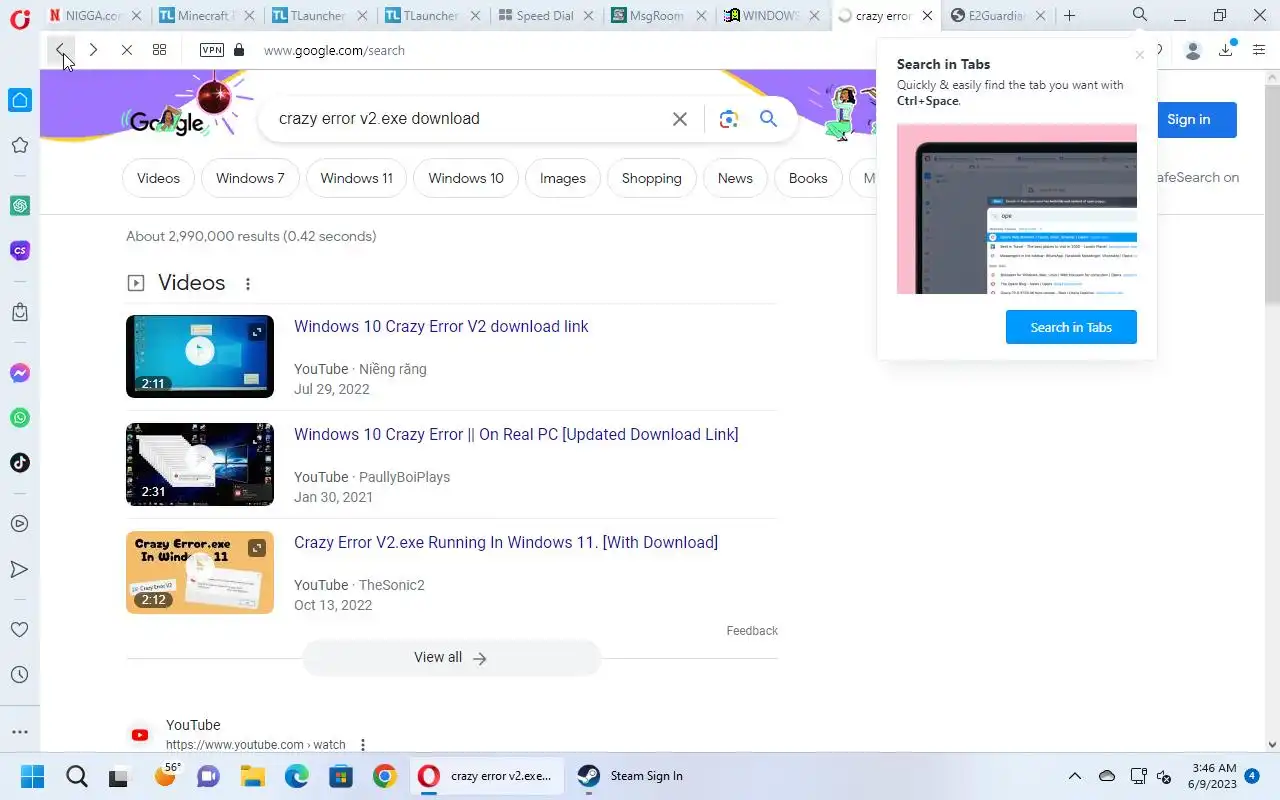The width and height of the screenshot is (1280, 800).
Task: Open the tab grid icon next to stop
Action: click(x=159, y=50)
